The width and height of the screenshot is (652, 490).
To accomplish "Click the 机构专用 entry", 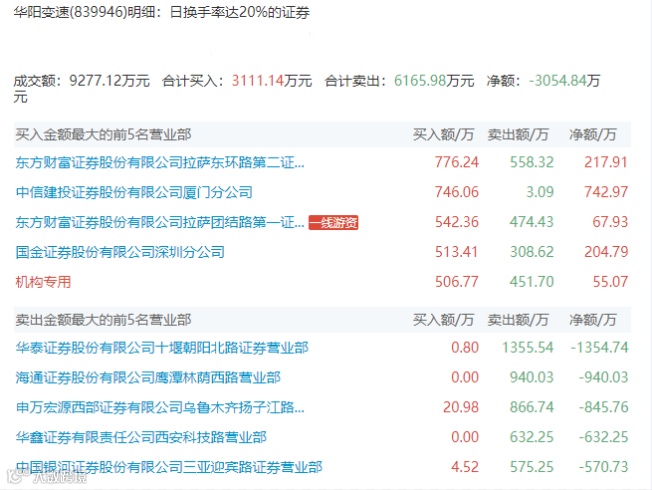I will coord(43,282).
